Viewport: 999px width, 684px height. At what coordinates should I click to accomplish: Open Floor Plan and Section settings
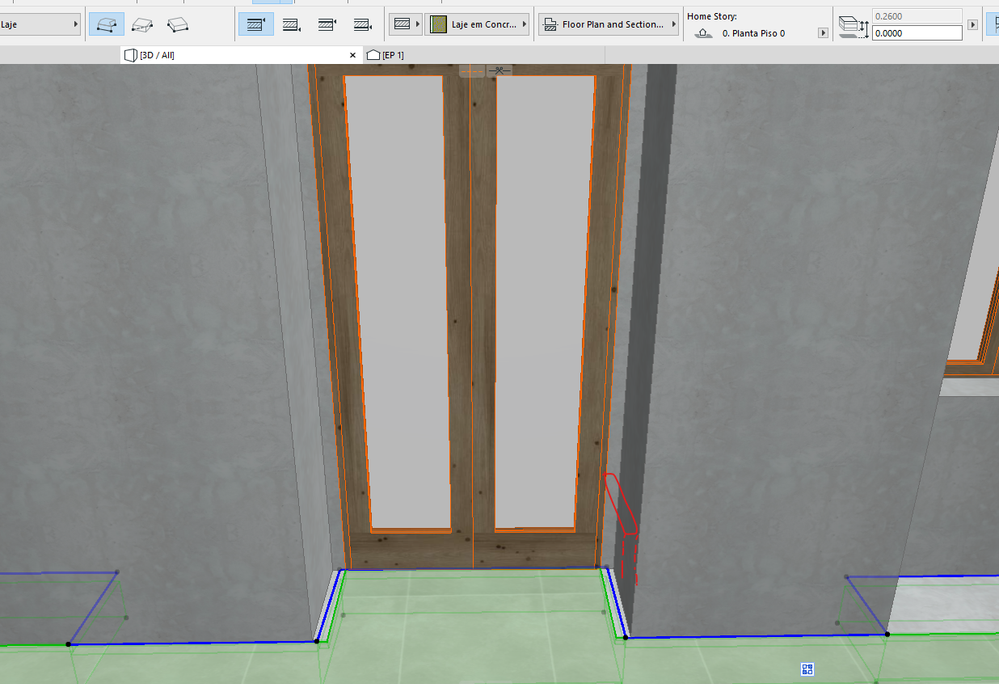pos(608,24)
